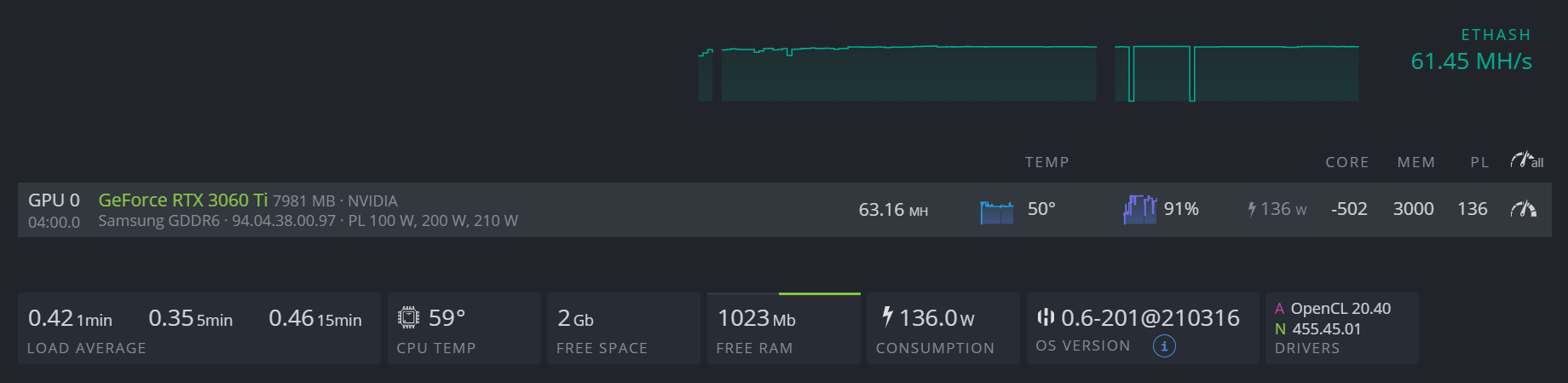The height and width of the screenshot is (383, 1568).
Task: Click the Drivers info card
Action: point(1341,329)
